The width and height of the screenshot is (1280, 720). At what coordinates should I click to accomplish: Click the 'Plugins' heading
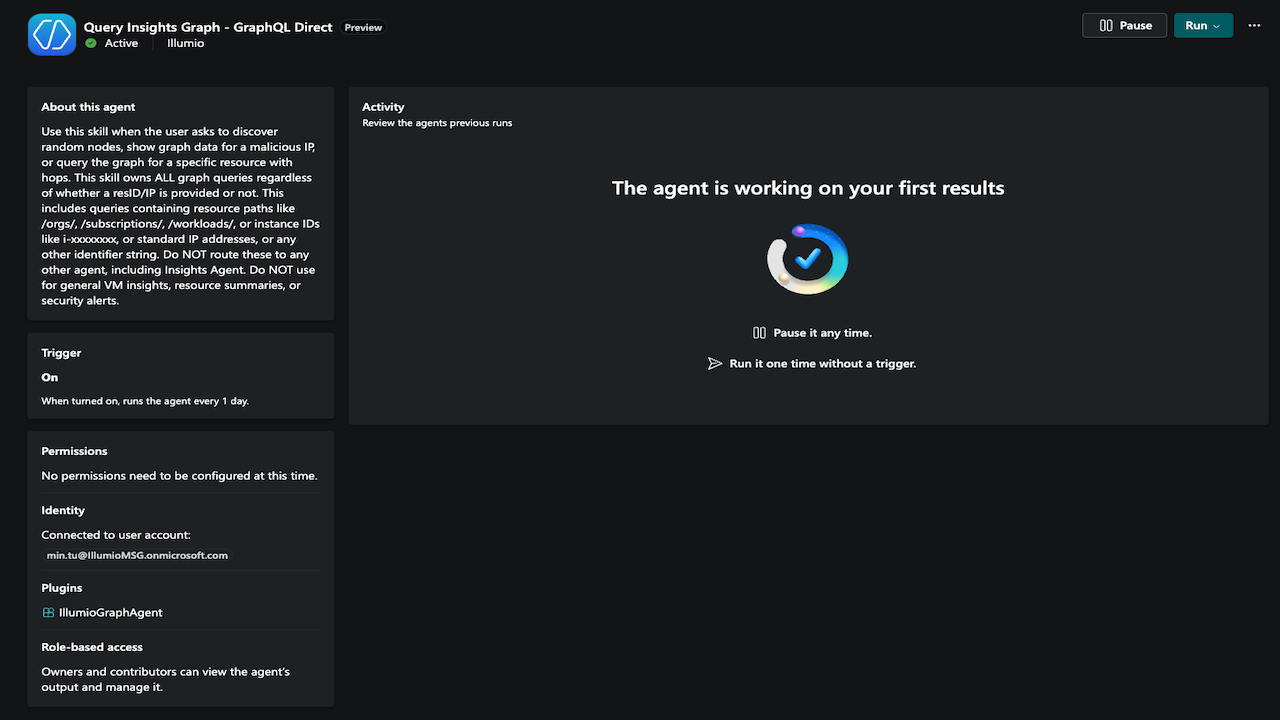62,588
